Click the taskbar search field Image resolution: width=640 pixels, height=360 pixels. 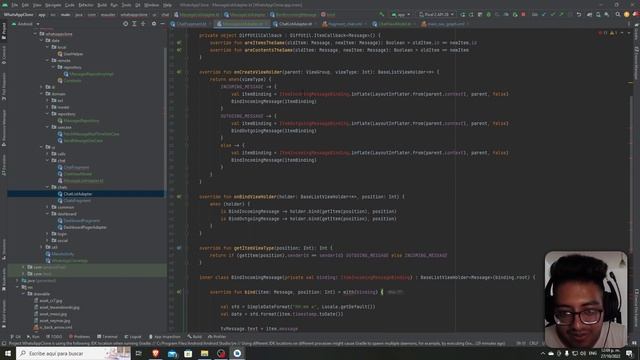[x=73, y=353]
